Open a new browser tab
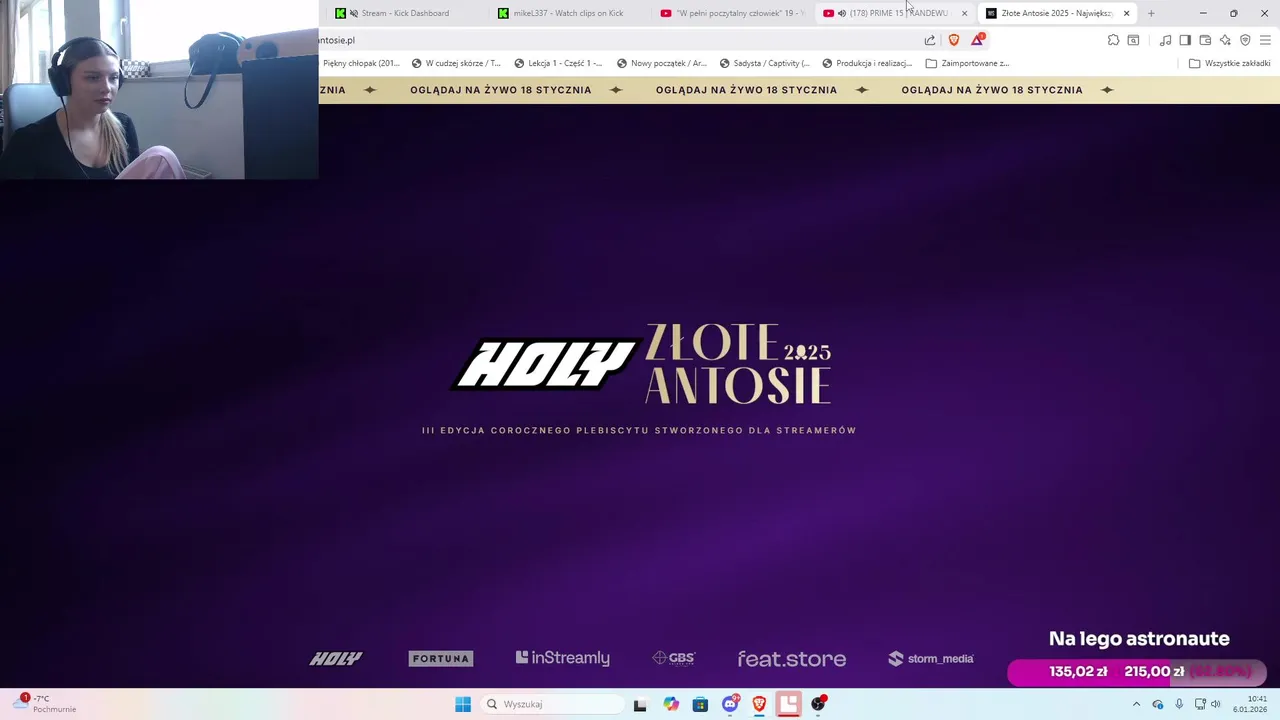Viewport: 1280px width, 720px height. tap(1151, 13)
